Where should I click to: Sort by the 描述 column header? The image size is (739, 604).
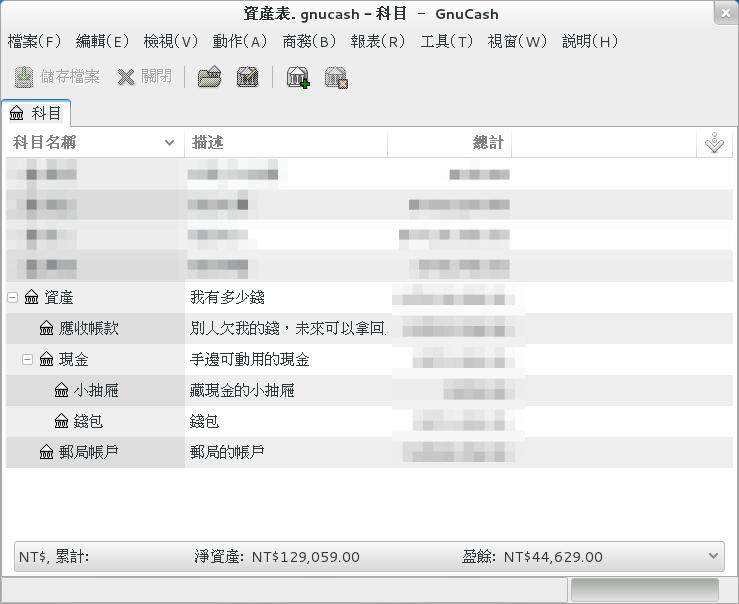tap(286, 142)
